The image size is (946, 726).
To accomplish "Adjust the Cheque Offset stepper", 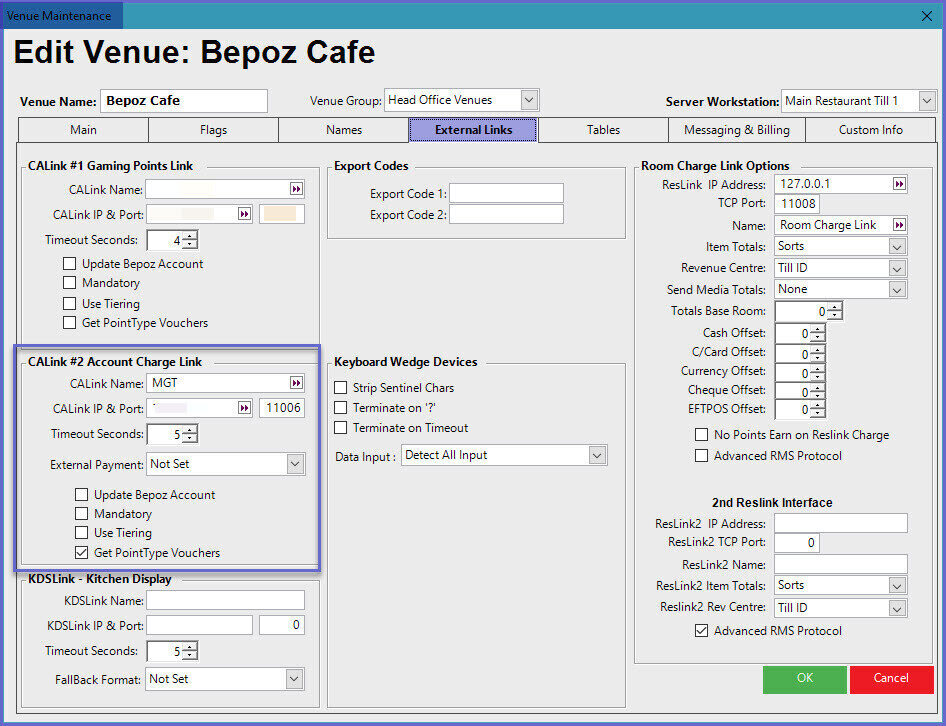I will 817,392.
